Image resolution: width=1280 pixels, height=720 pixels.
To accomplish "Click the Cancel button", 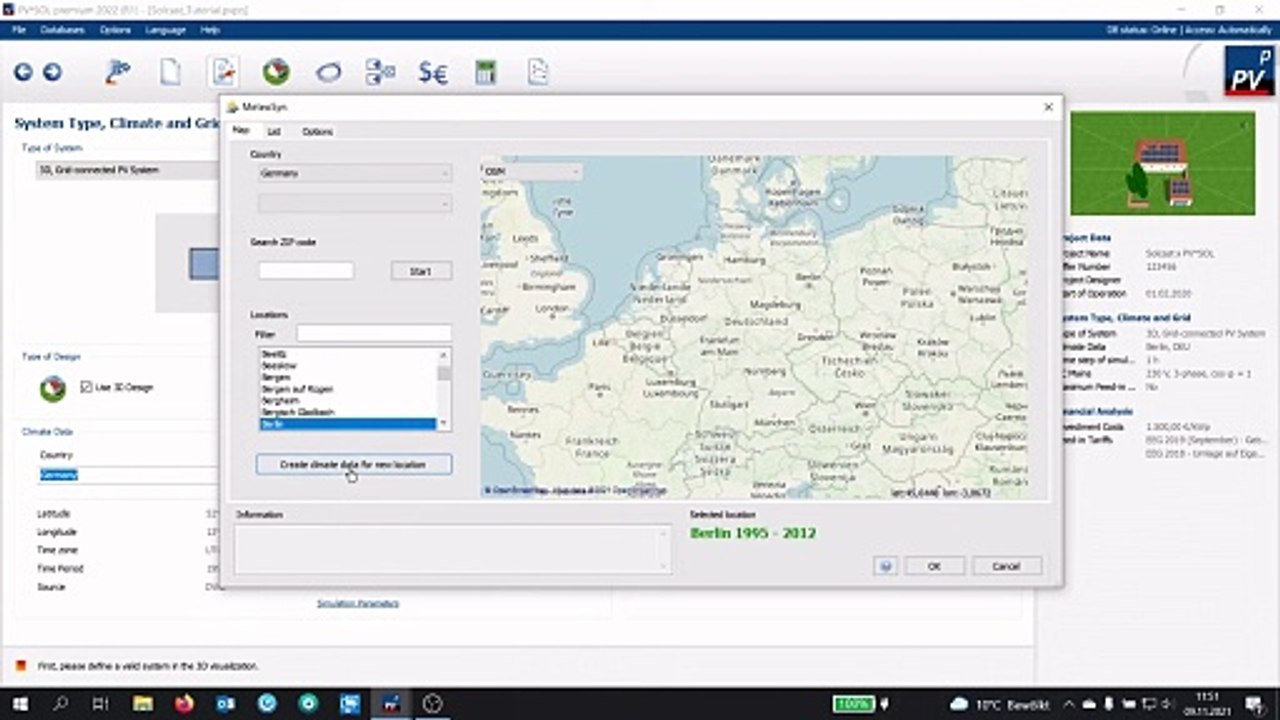I will [x=1006, y=566].
